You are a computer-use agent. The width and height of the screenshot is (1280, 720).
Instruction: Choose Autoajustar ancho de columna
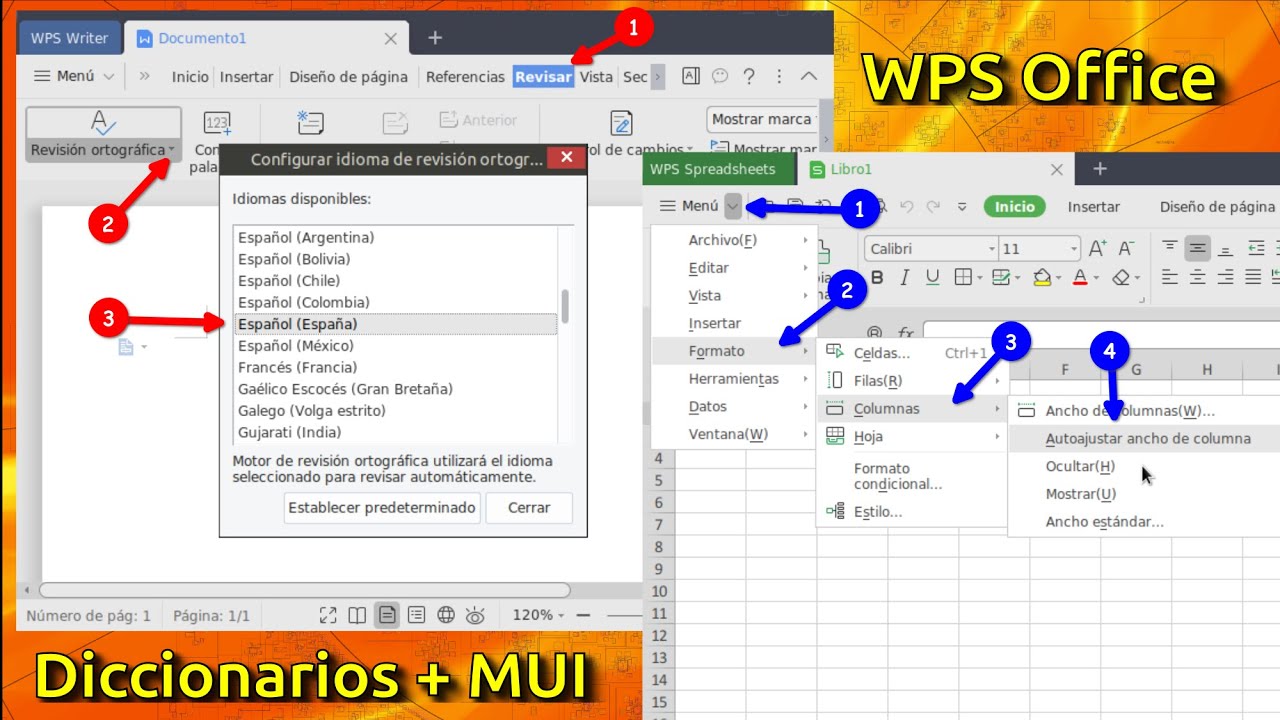[1145, 438]
